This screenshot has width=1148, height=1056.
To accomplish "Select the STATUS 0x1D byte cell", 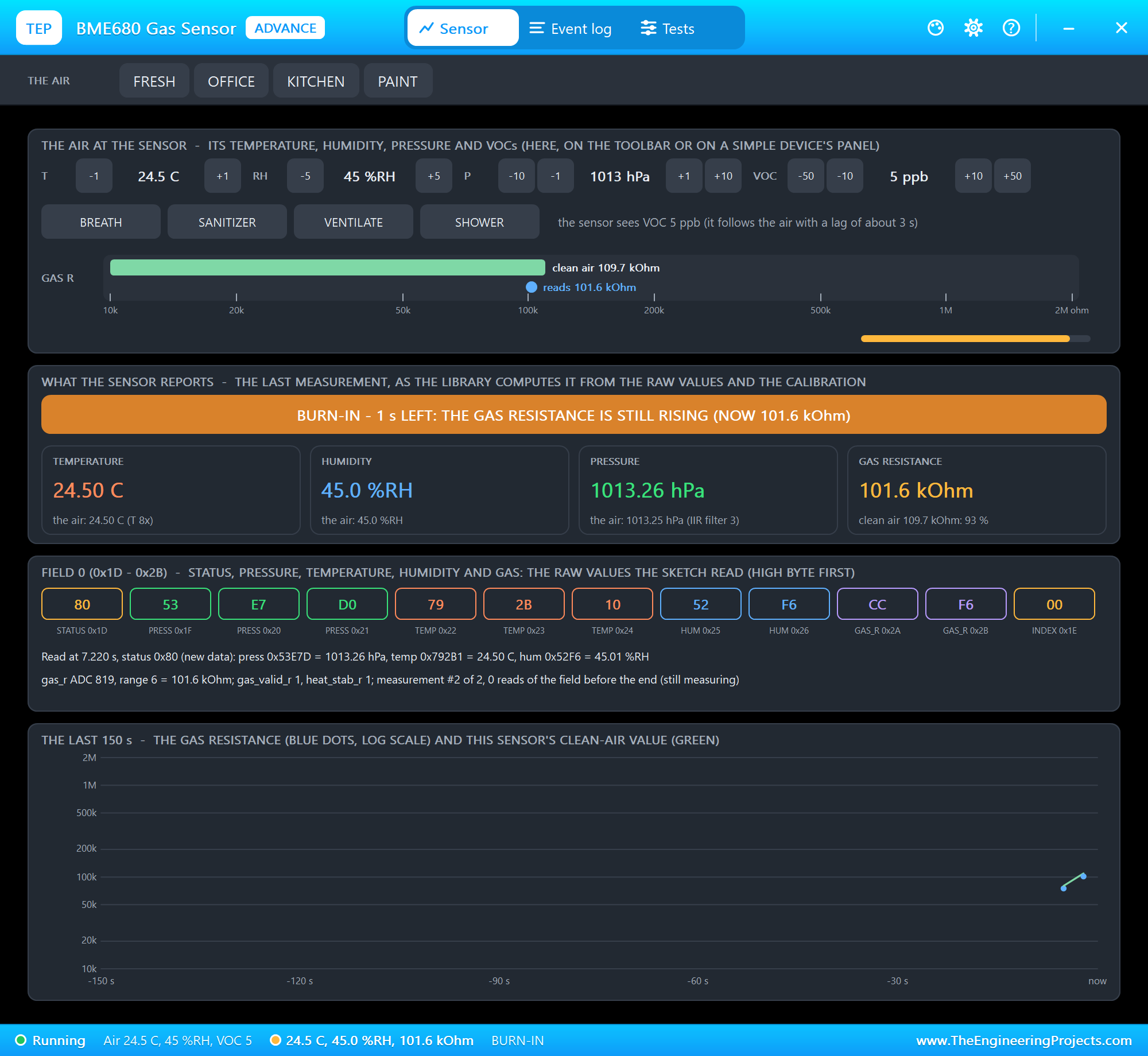I will tap(82, 604).
